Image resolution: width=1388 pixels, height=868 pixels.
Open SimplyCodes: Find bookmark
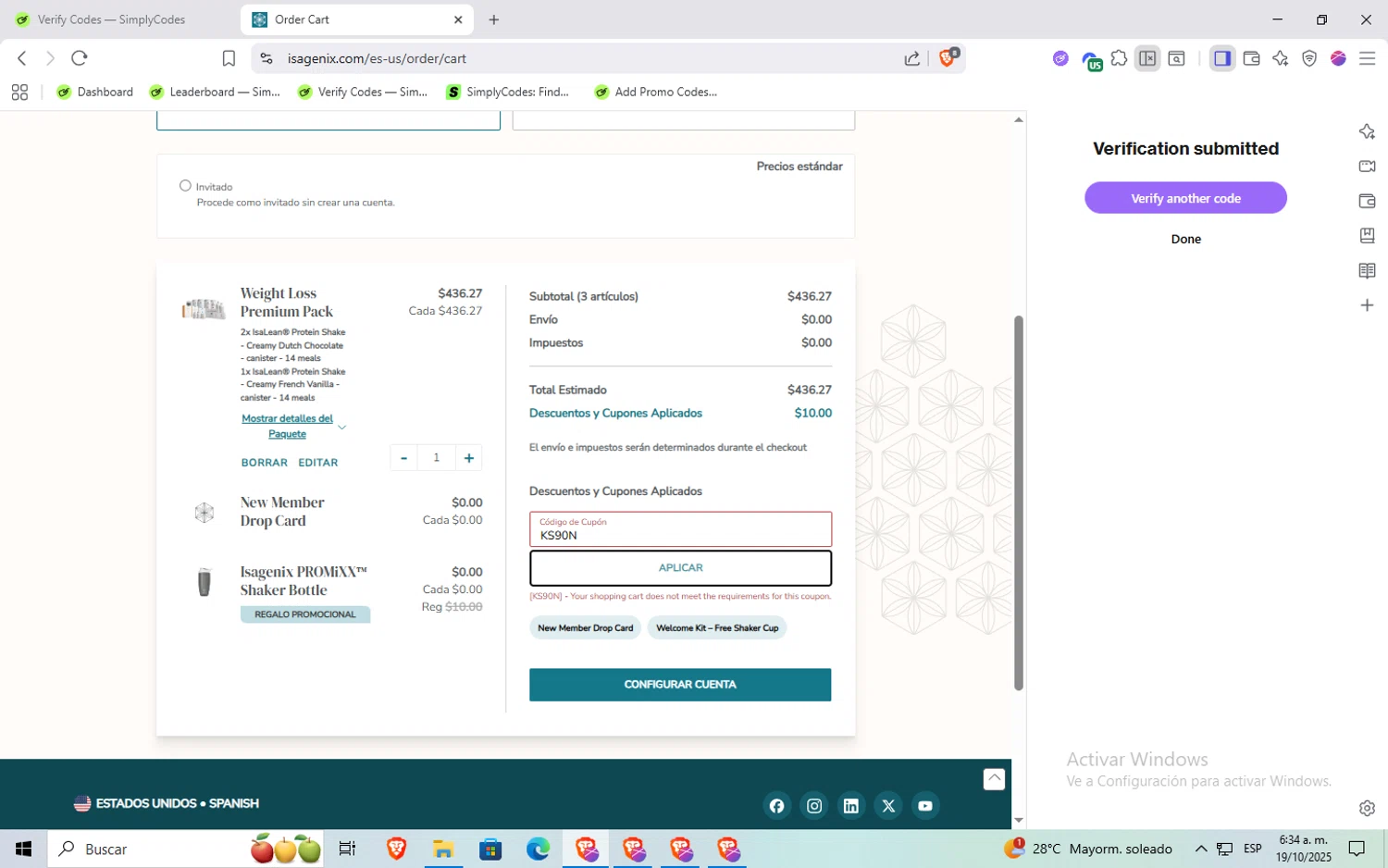508,92
